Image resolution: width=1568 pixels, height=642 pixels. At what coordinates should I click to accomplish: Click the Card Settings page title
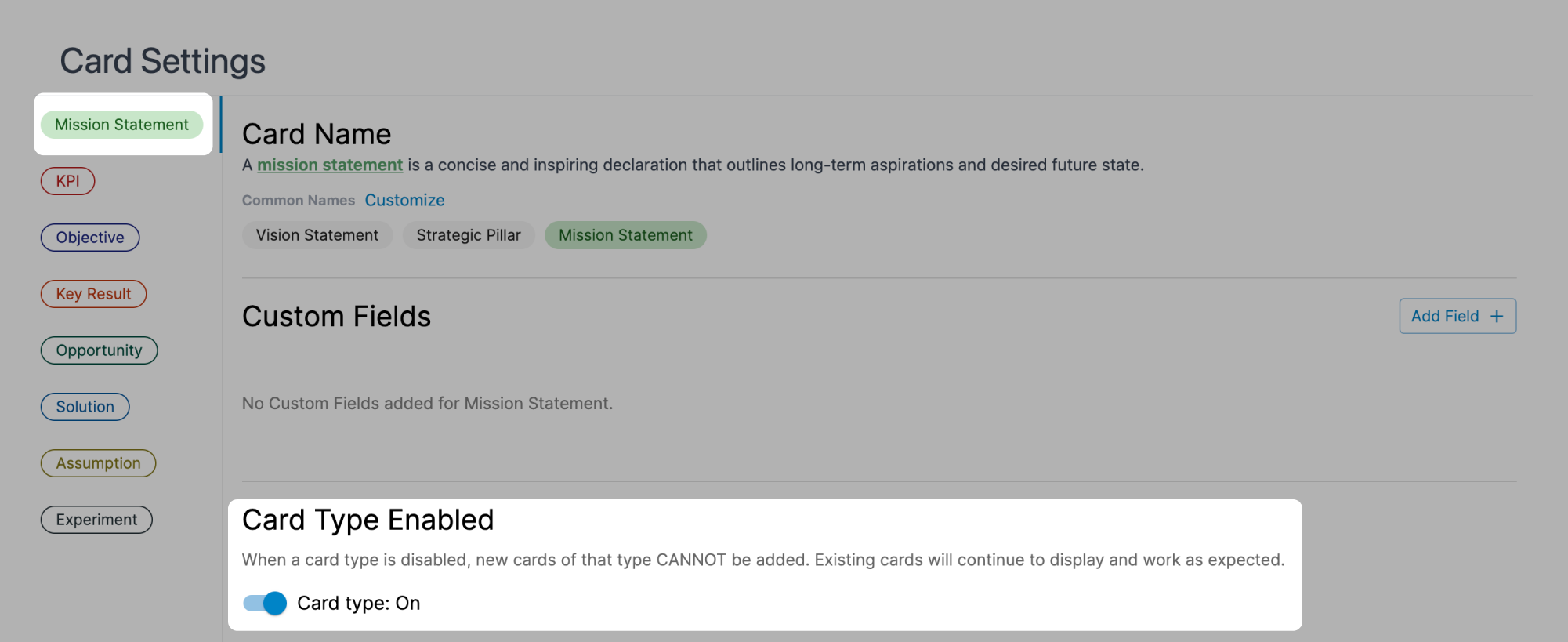[163, 61]
